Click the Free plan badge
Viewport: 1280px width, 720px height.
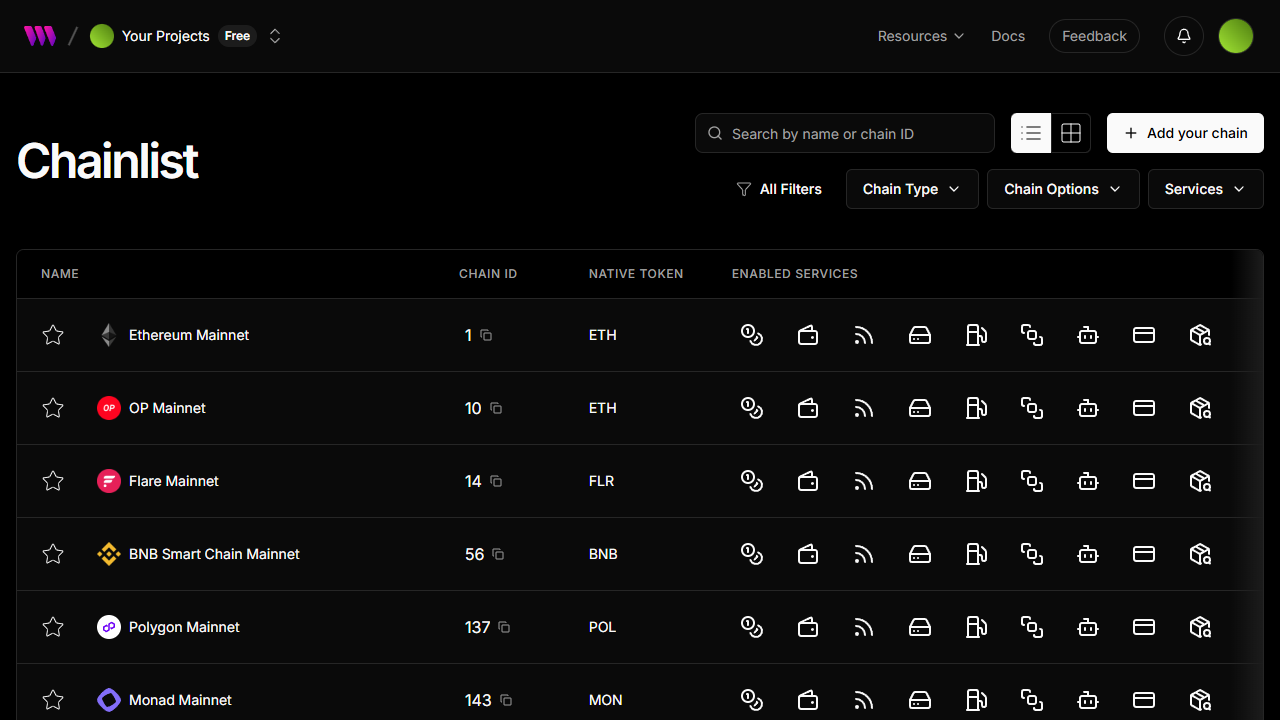pyautogui.click(x=237, y=36)
